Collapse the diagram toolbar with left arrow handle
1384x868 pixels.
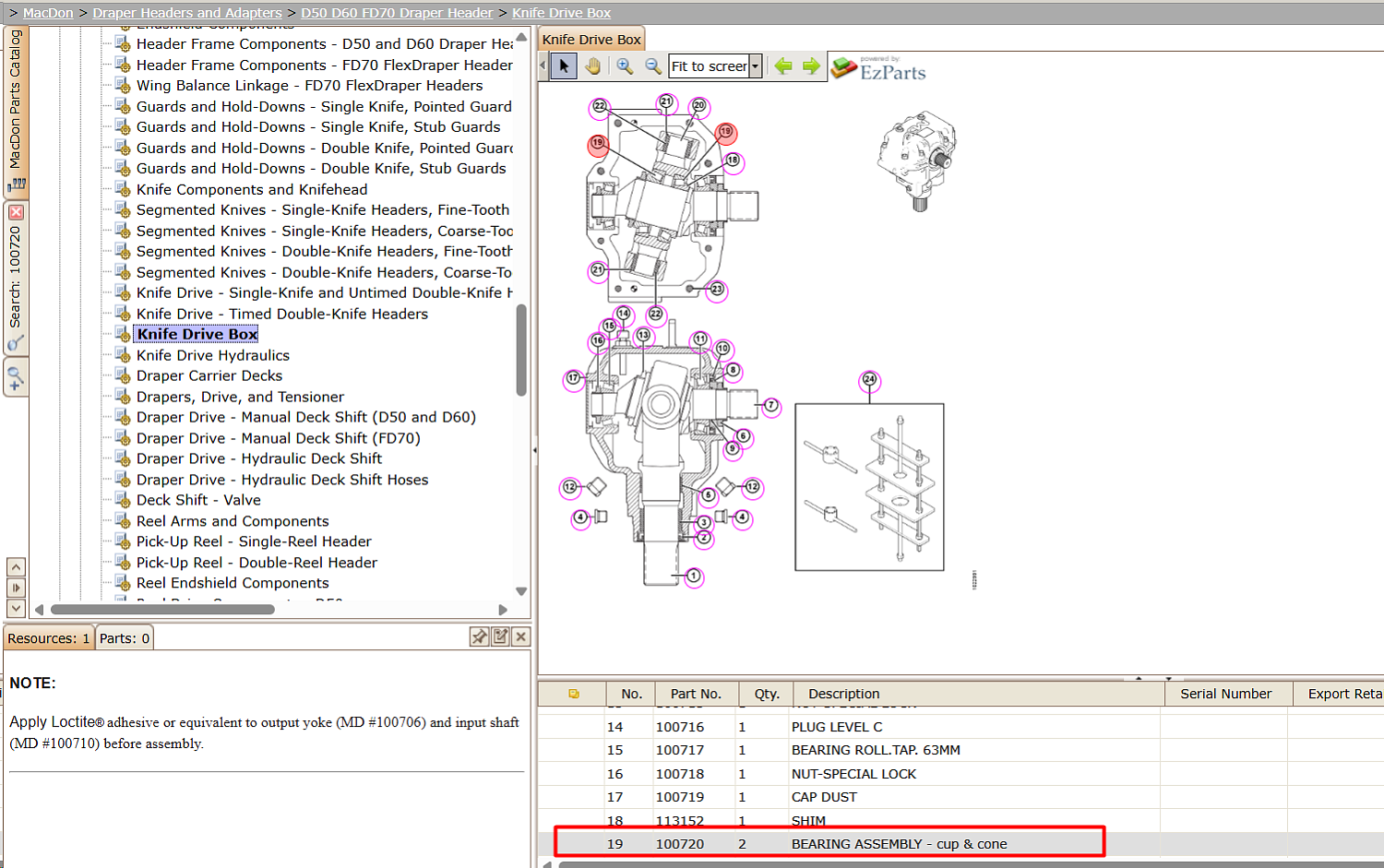point(543,65)
